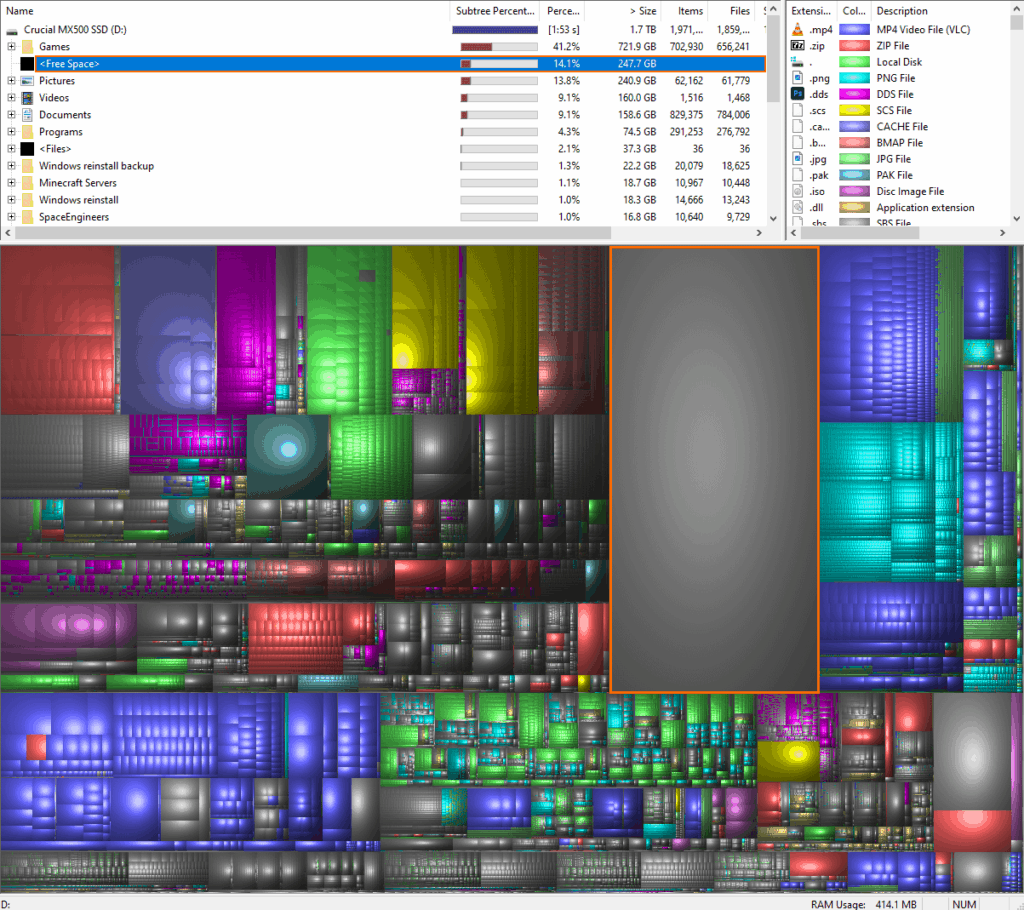The image size is (1024, 910).
Task: Click the Crucial MX500 SSD drive icon
Action: (12, 30)
